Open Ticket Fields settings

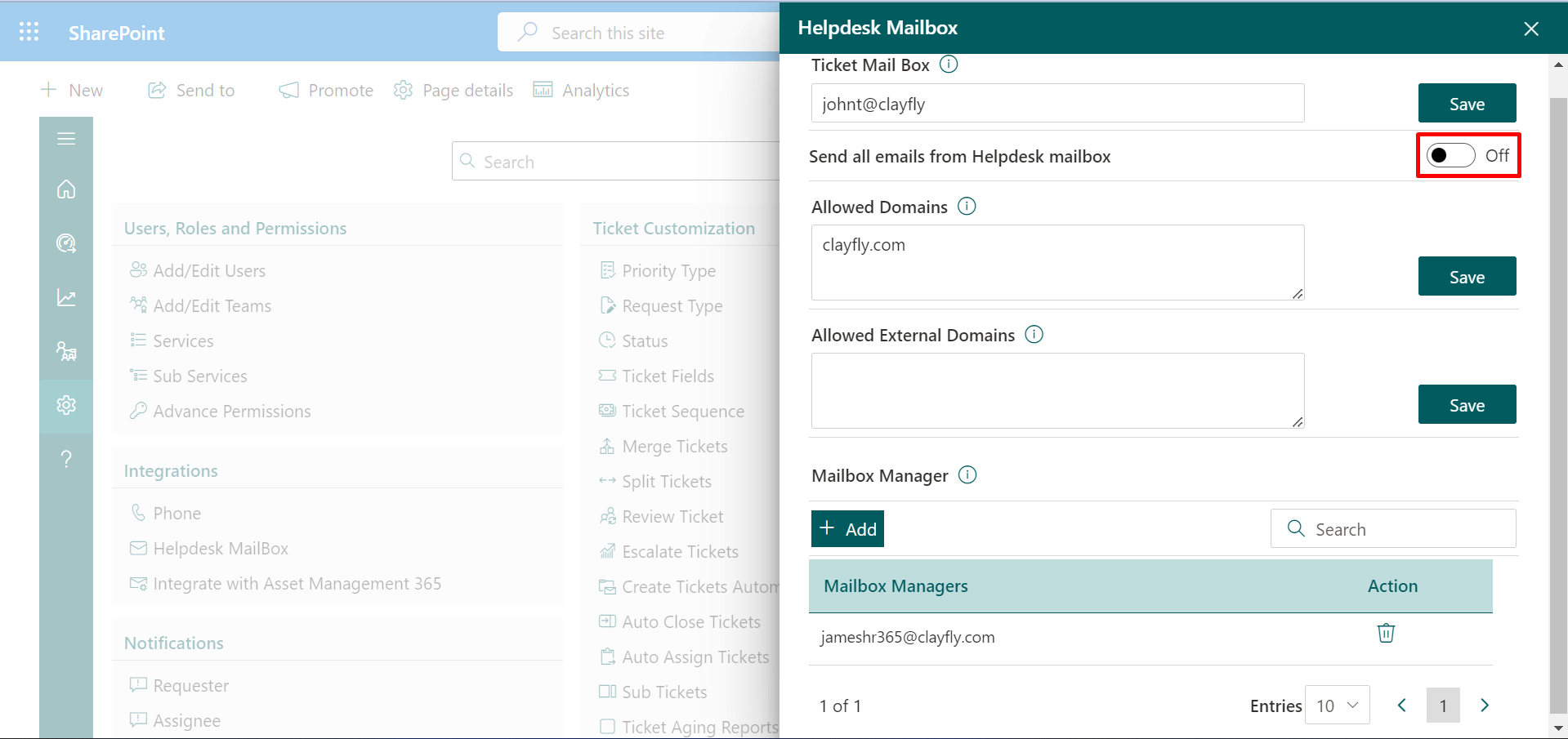656,376
